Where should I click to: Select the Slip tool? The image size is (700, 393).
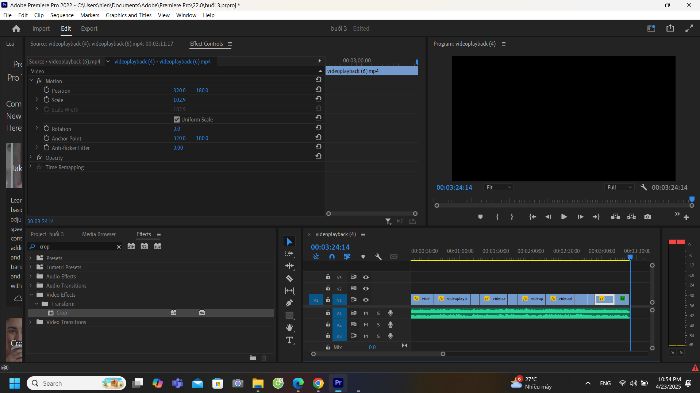[289, 291]
